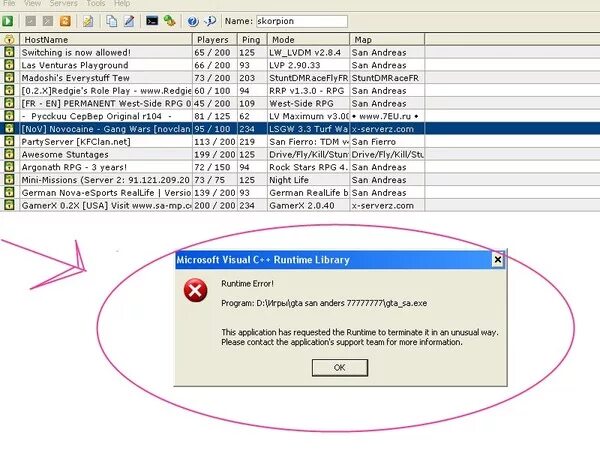
Task: Select GamerX 0.2X [USA] server
Action: click(x=300, y=205)
